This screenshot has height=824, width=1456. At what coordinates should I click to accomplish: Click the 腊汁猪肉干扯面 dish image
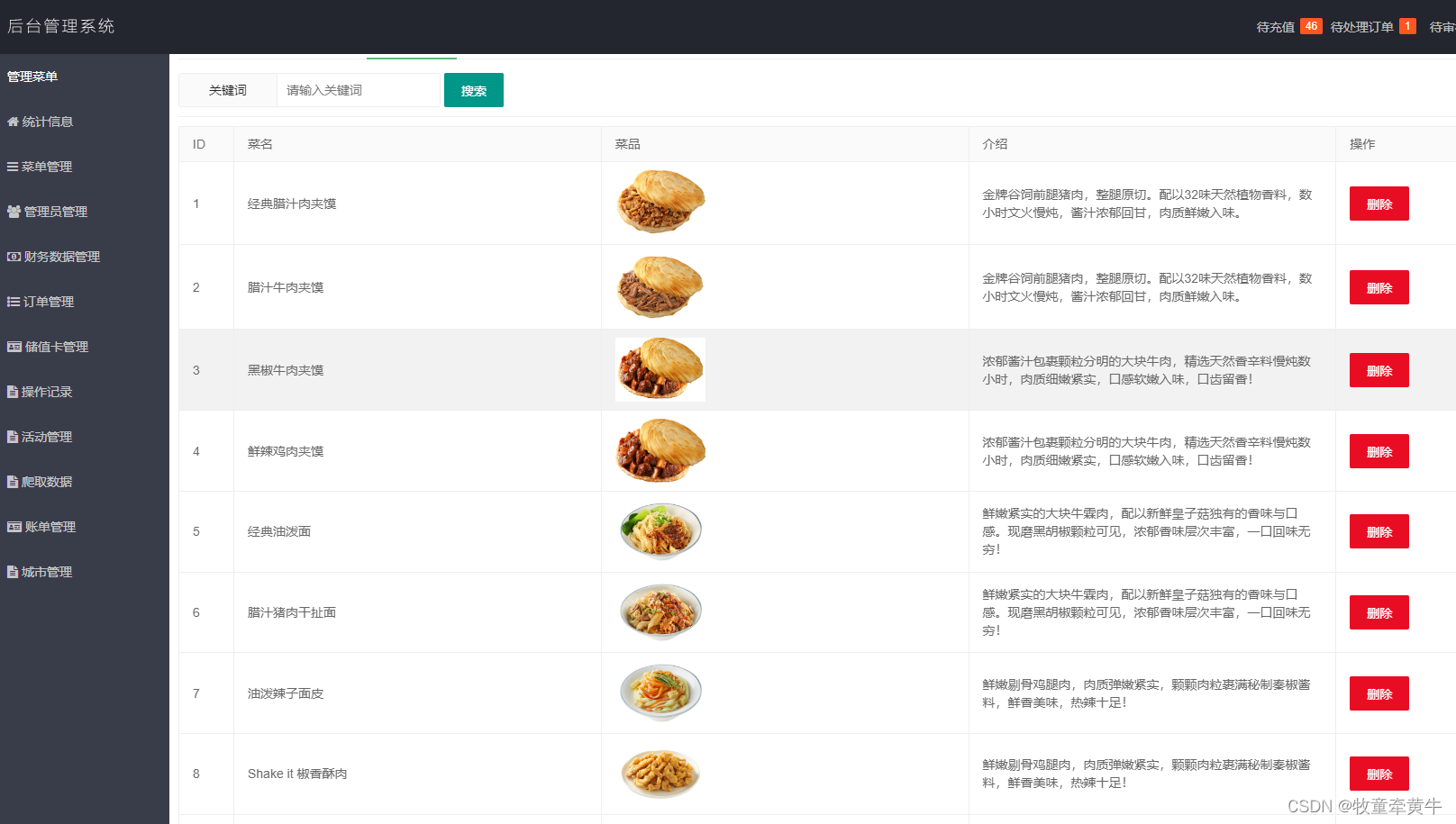(x=660, y=612)
